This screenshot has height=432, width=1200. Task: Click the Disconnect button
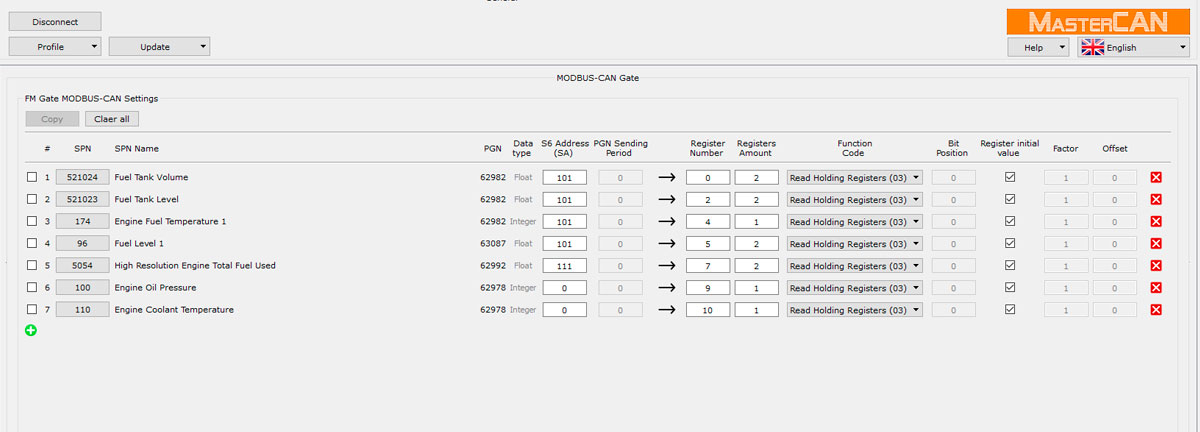pyautogui.click(x=55, y=21)
